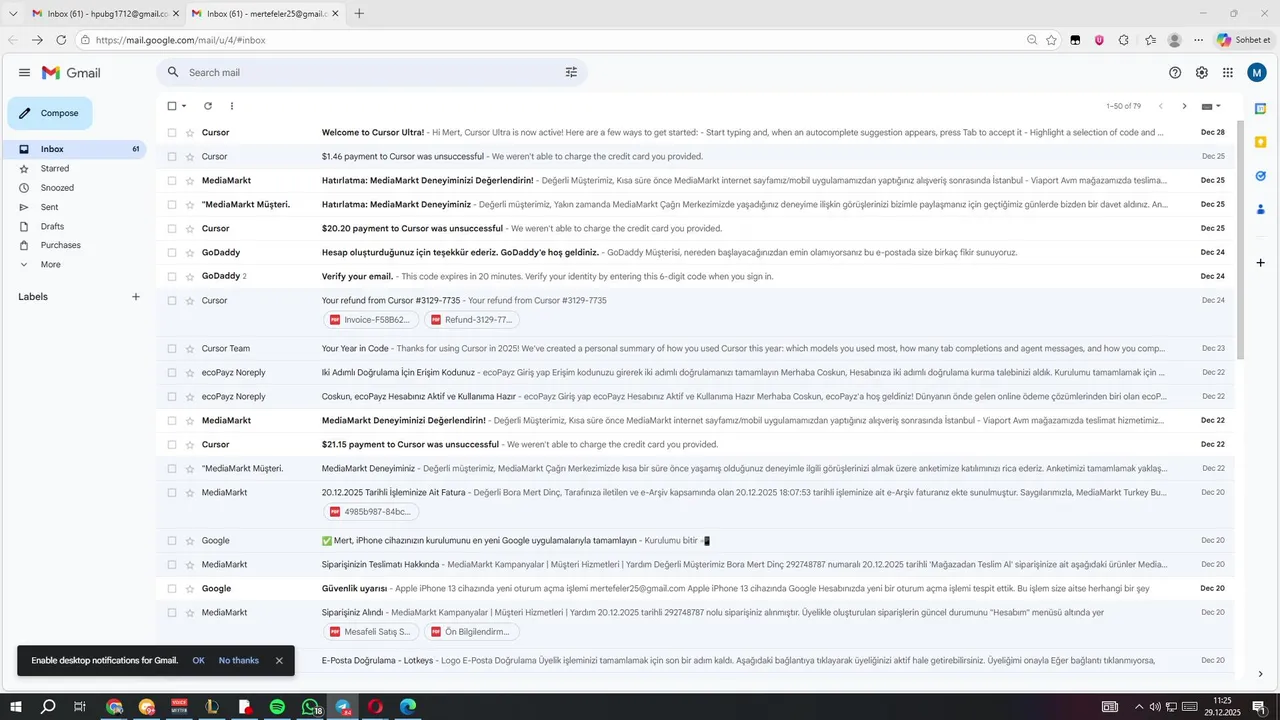Open the Sent folder
1280x720 pixels.
tap(77, 207)
